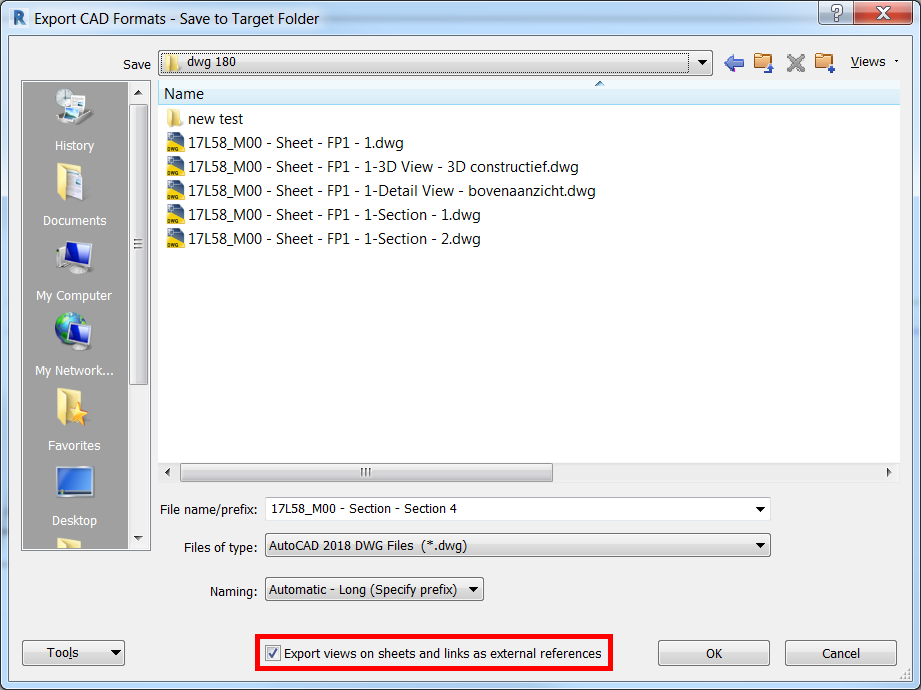Create a new folder with the folder-plus icon
Screen dimensions: 921x690
click(x=825, y=62)
